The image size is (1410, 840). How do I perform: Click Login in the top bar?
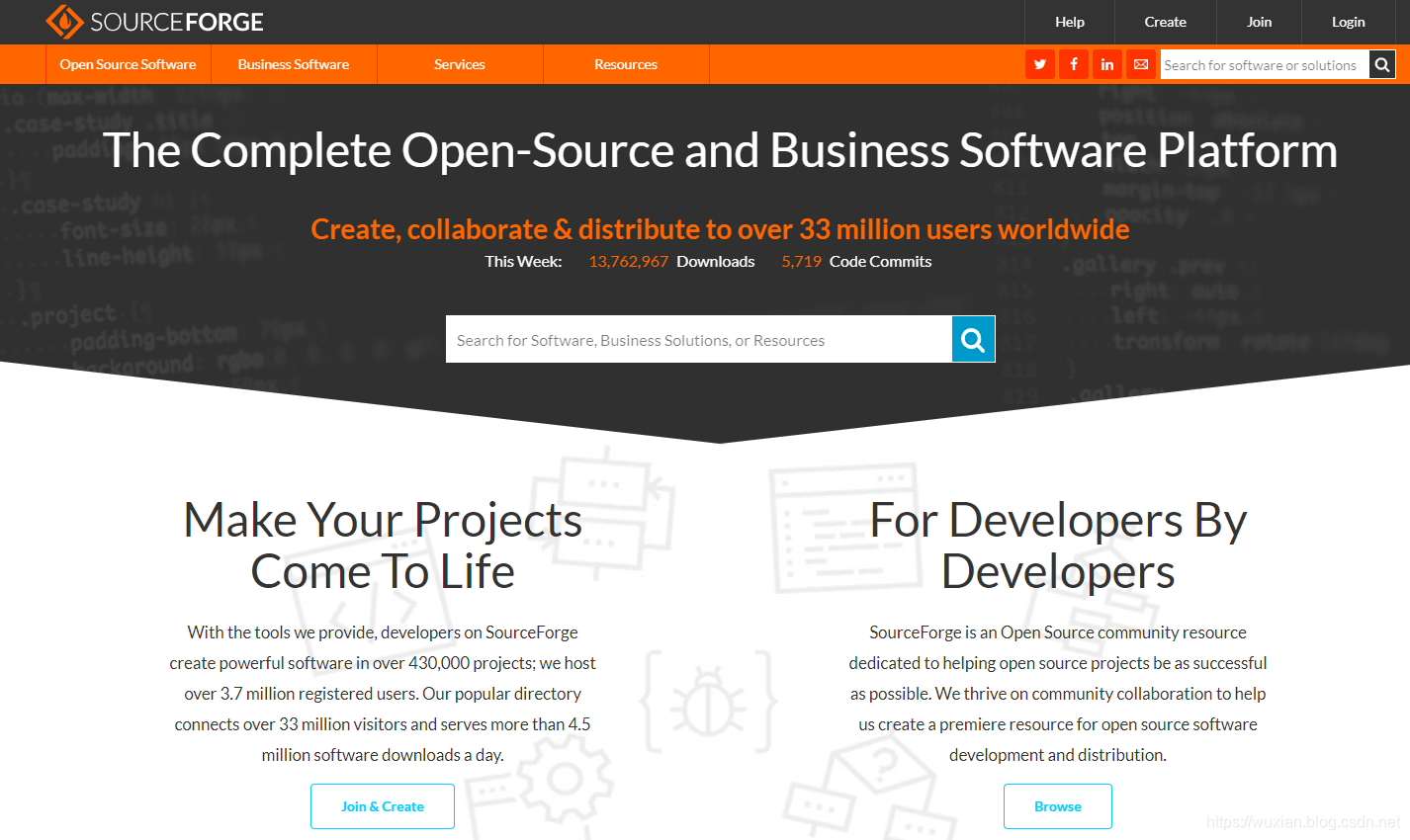click(1349, 22)
